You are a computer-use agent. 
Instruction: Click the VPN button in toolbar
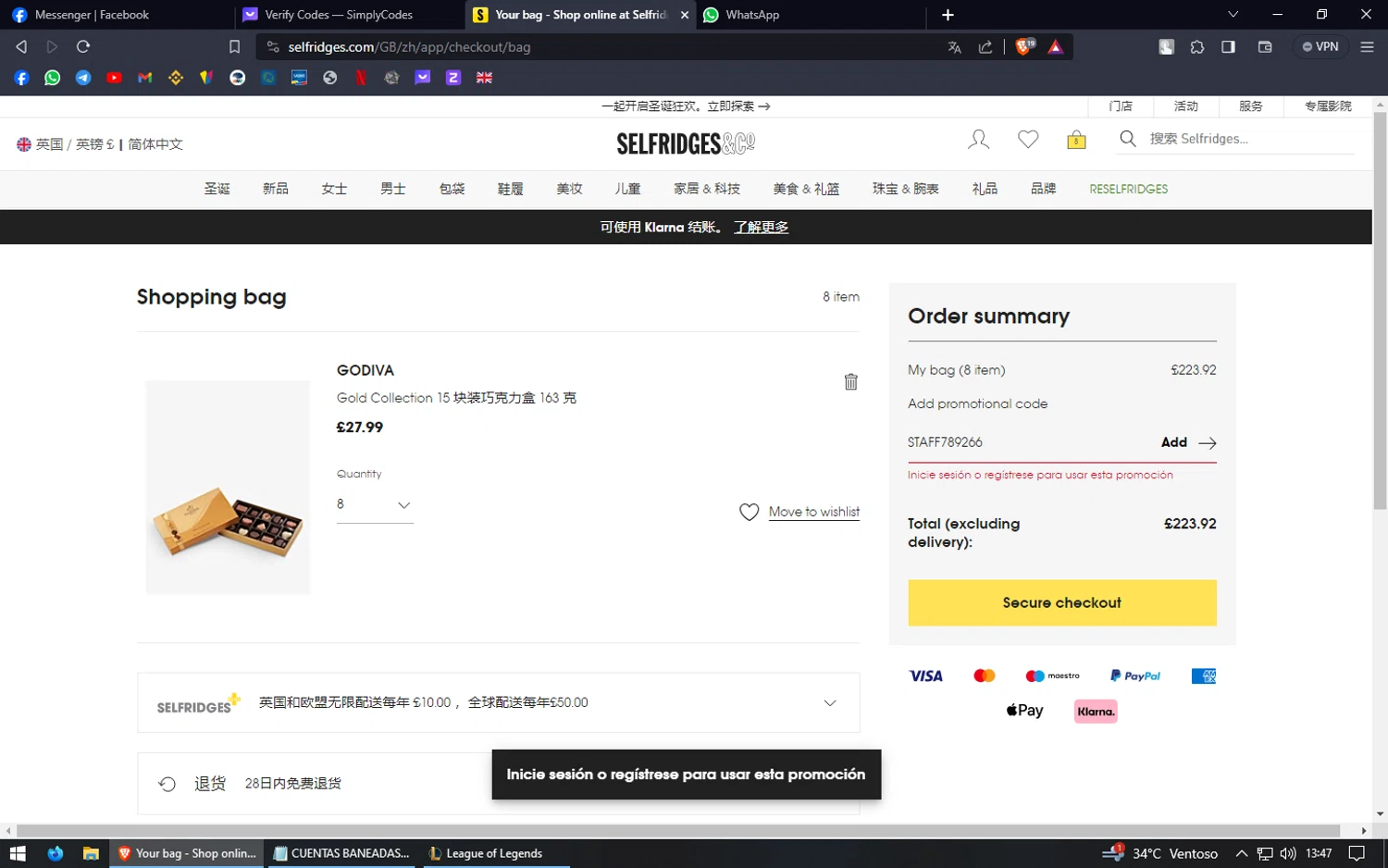(x=1320, y=47)
